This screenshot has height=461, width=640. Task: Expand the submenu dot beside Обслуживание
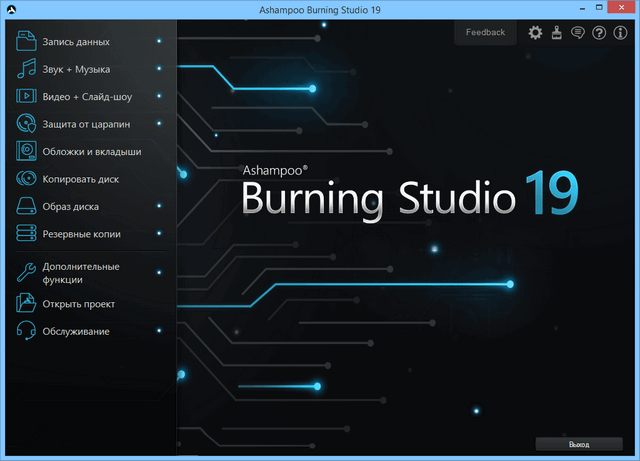pyautogui.click(x=159, y=331)
